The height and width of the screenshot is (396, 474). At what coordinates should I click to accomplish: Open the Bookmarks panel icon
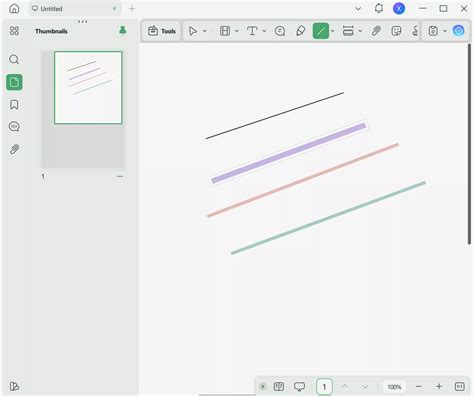(x=14, y=105)
